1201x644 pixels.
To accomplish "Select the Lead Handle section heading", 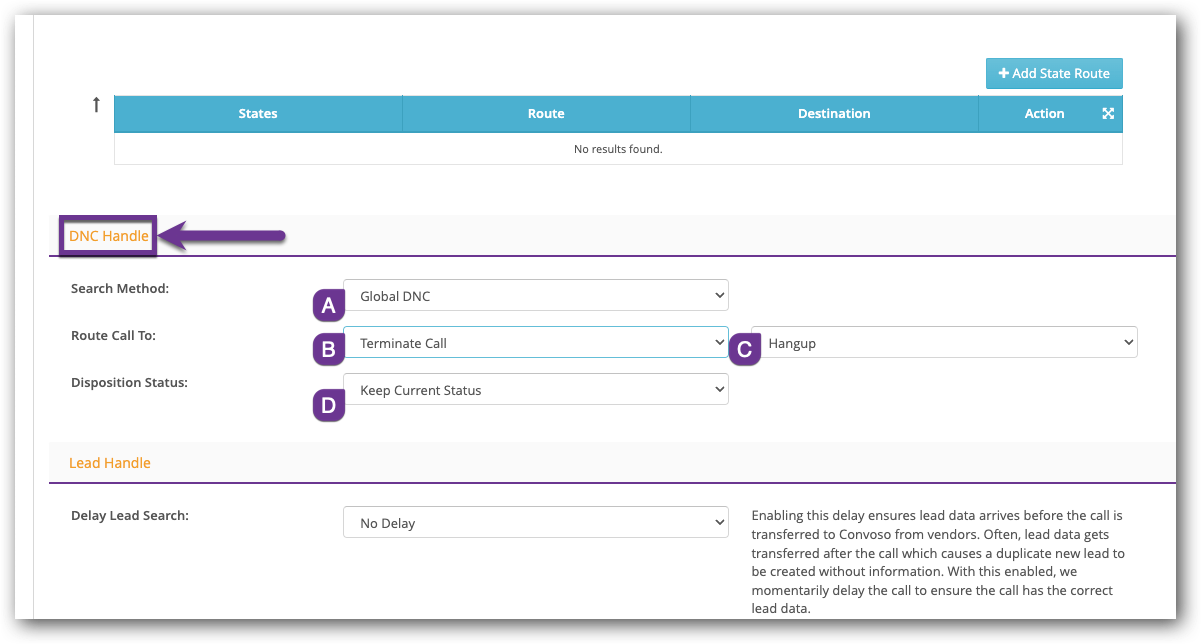I will coord(110,463).
